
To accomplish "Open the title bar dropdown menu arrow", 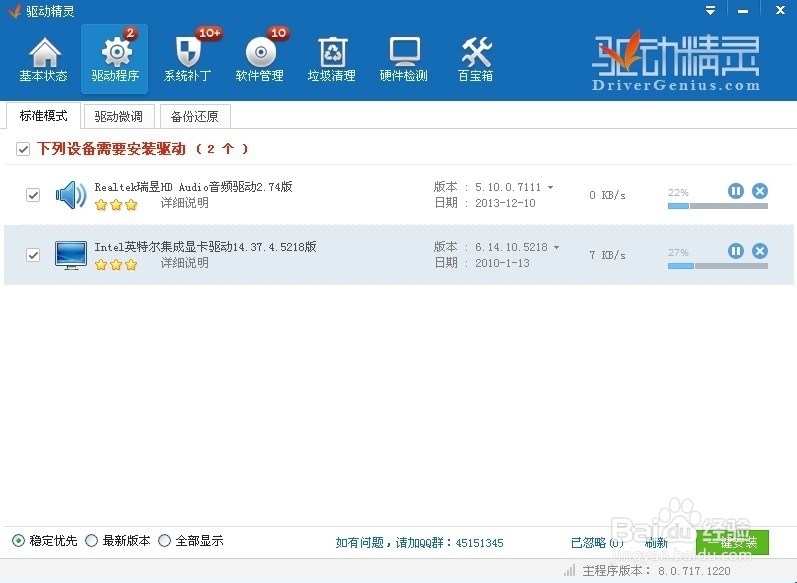I will (x=711, y=11).
